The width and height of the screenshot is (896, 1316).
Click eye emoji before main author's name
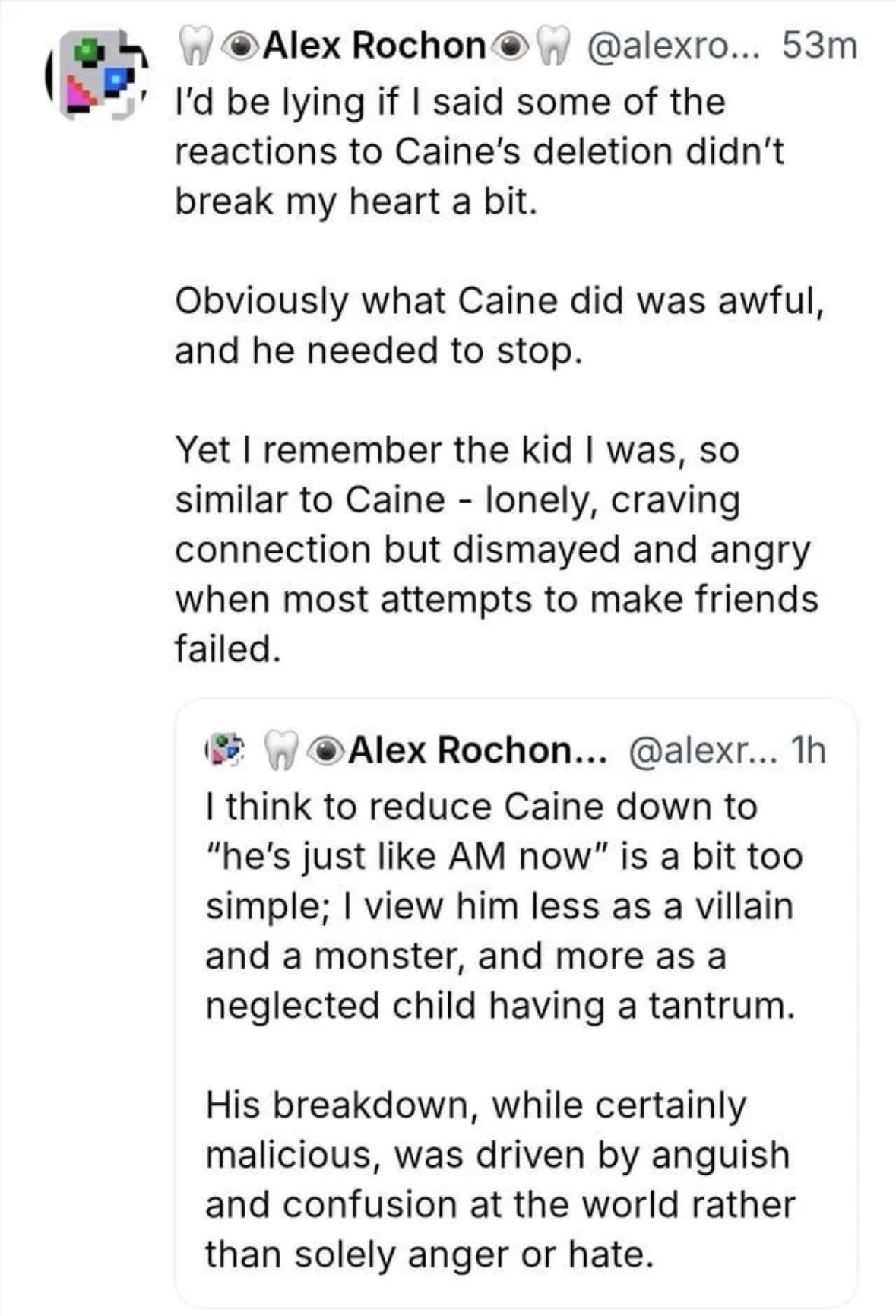239,46
